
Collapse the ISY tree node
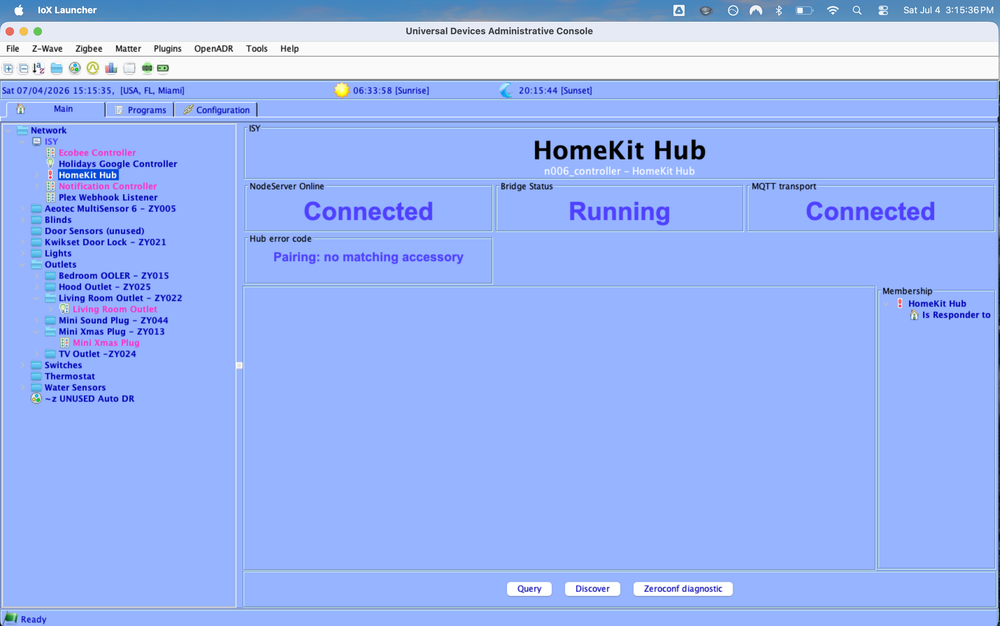click(23, 142)
